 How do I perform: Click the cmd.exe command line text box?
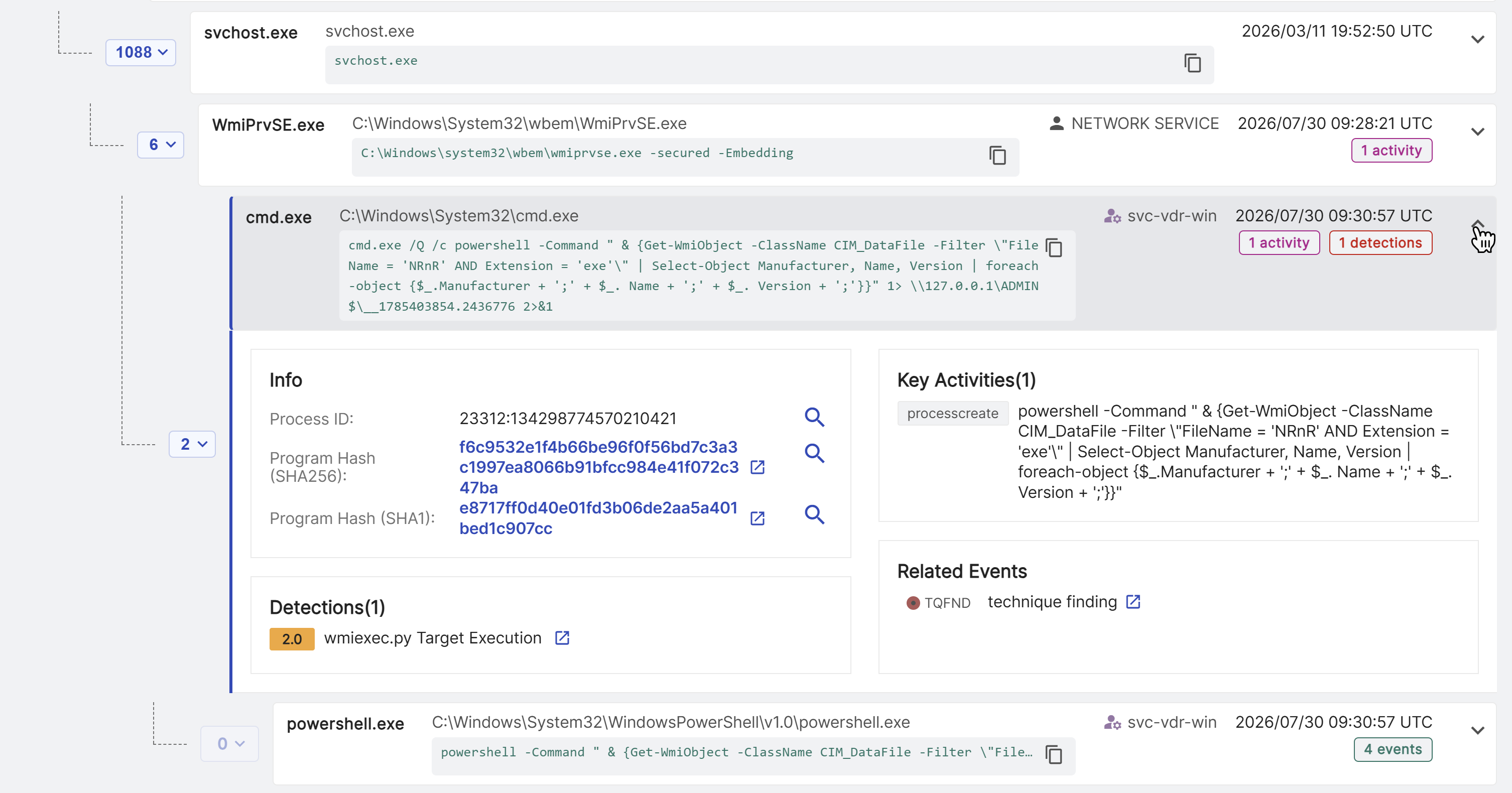point(707,275)
